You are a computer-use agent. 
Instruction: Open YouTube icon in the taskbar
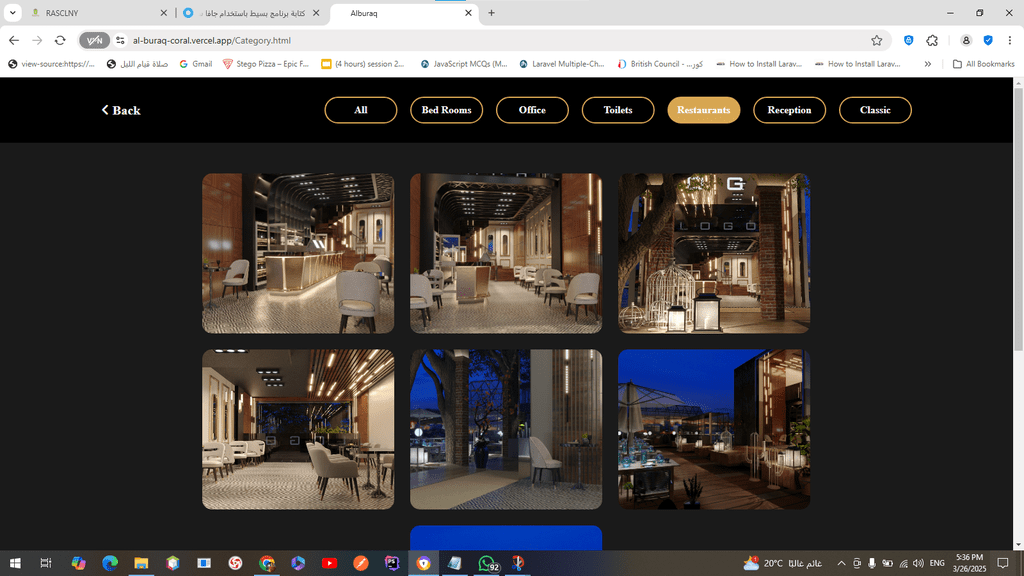click(329, 564)
